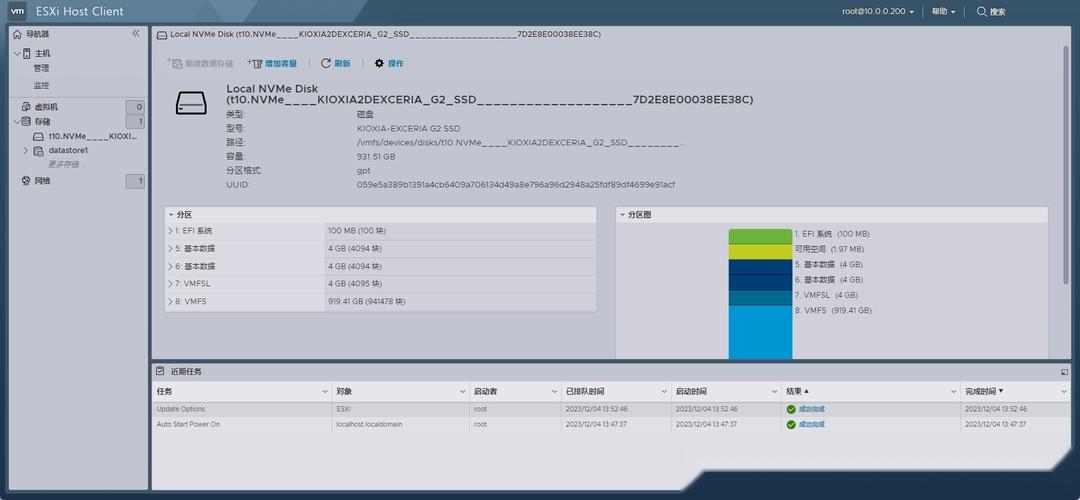Collapse the Storage tree node
The width and height of the screenshot is (1080, 500).
click(x=17, y=121)
